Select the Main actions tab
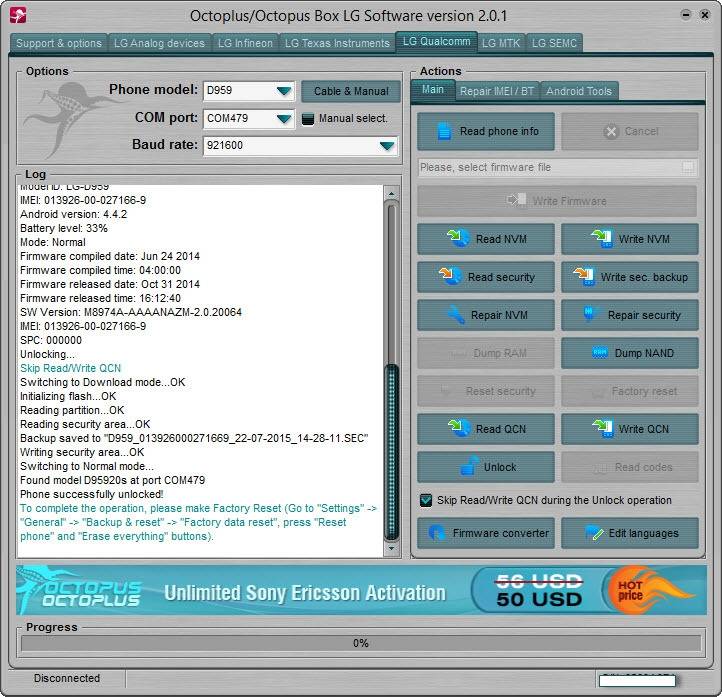The width and height of the screenshot is (722, 697). (433, 90)
